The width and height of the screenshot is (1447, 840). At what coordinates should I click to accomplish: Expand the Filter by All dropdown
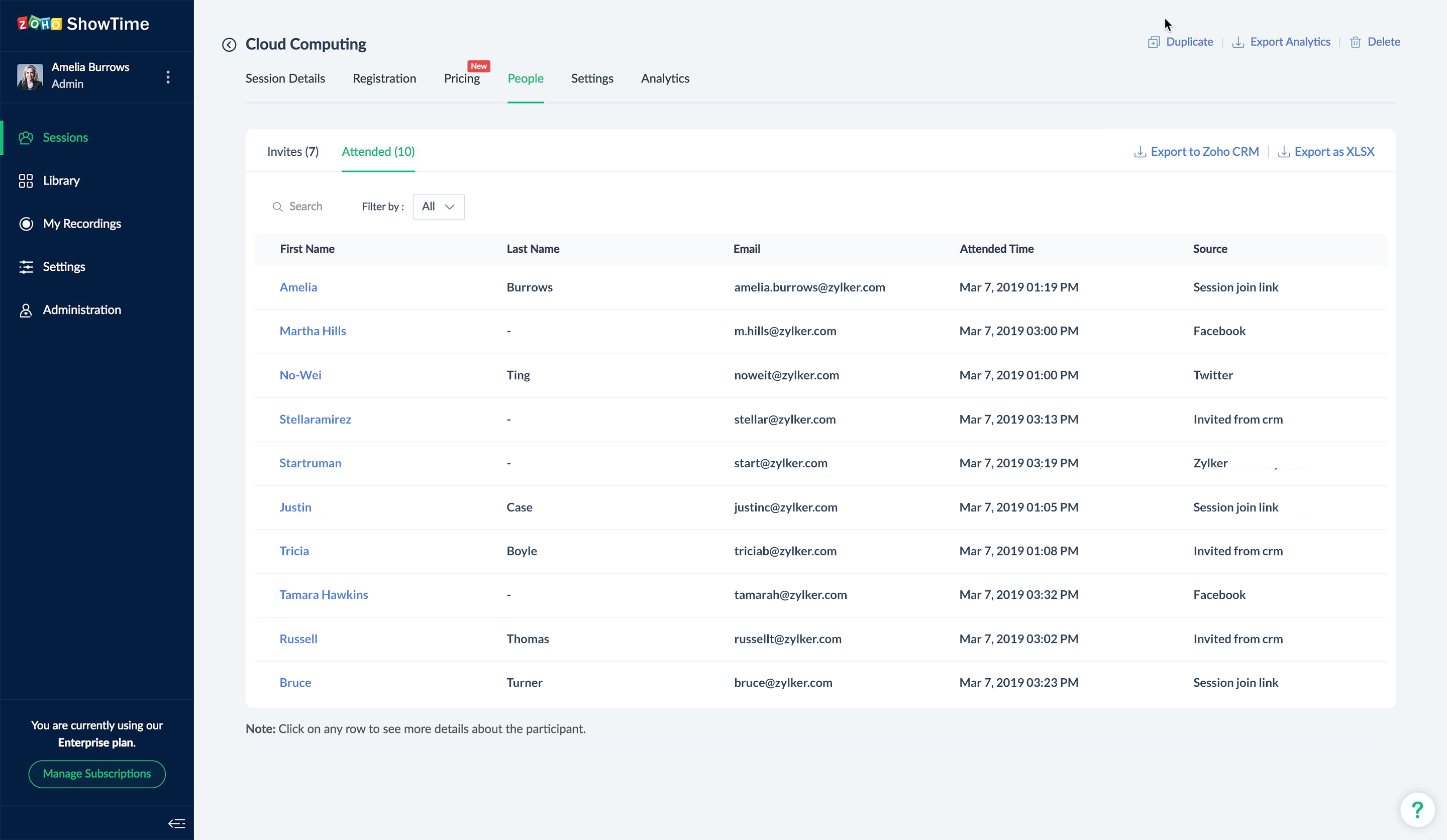pos(438,206)
